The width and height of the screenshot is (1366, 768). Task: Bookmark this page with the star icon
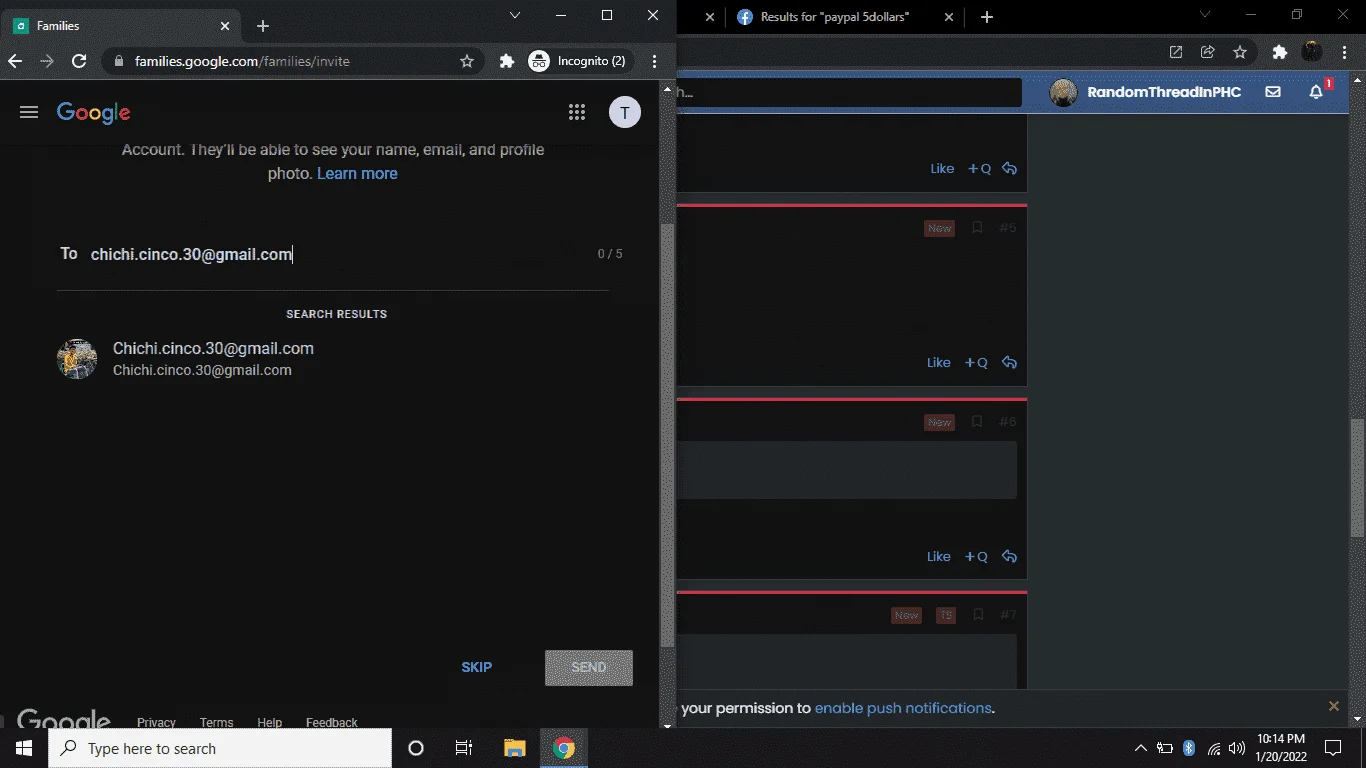pyautogui.click(x=467, y=61)
